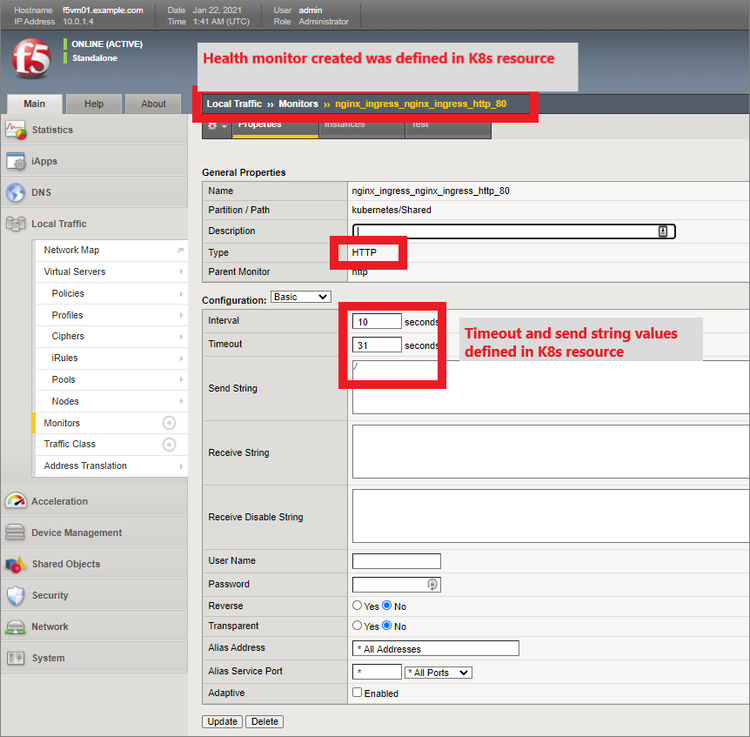750x737 pixels.
Task: Switch to the Help tab
Action: click(94, 104)
